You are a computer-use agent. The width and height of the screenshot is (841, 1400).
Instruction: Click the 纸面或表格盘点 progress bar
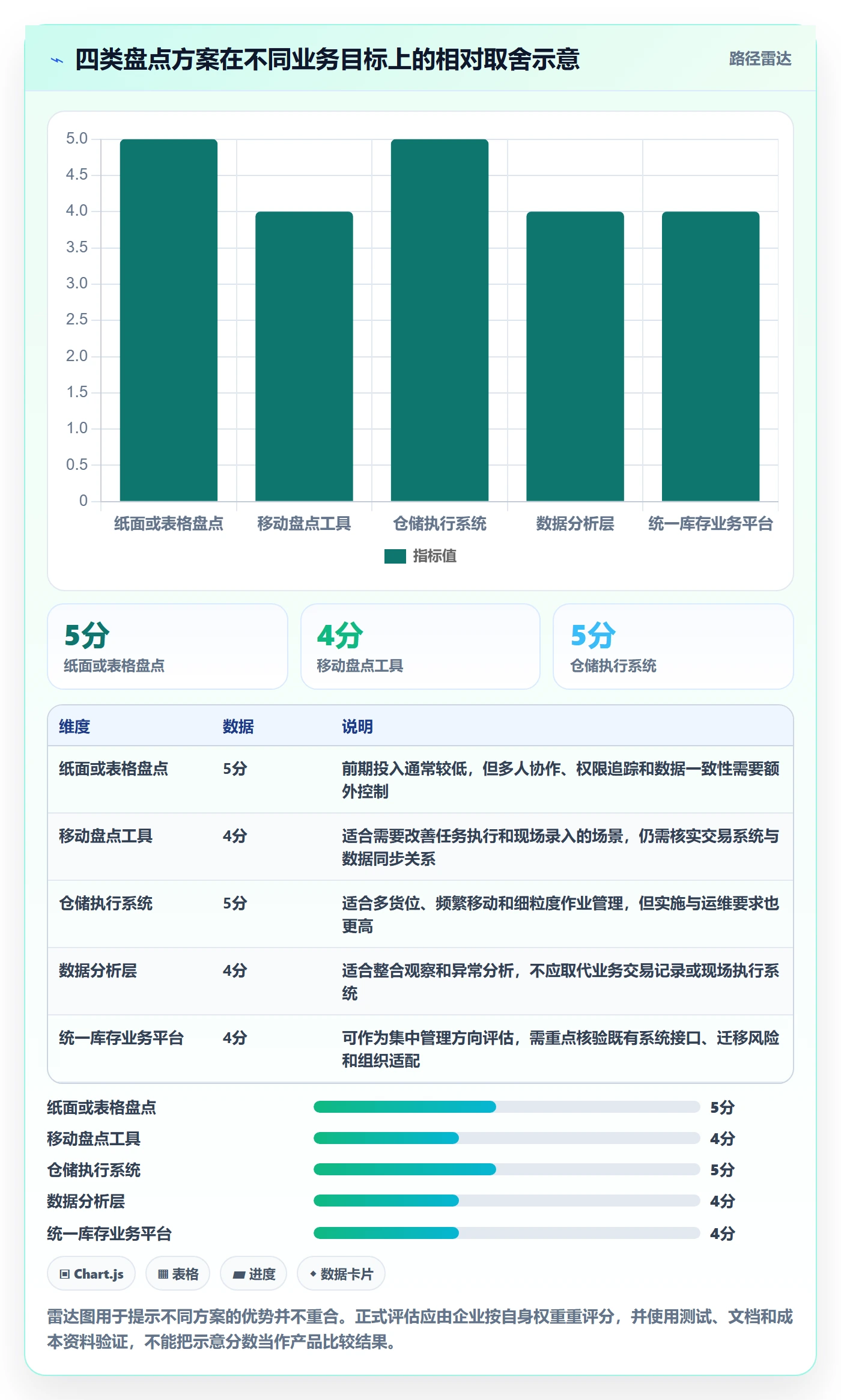point(507,1107)
